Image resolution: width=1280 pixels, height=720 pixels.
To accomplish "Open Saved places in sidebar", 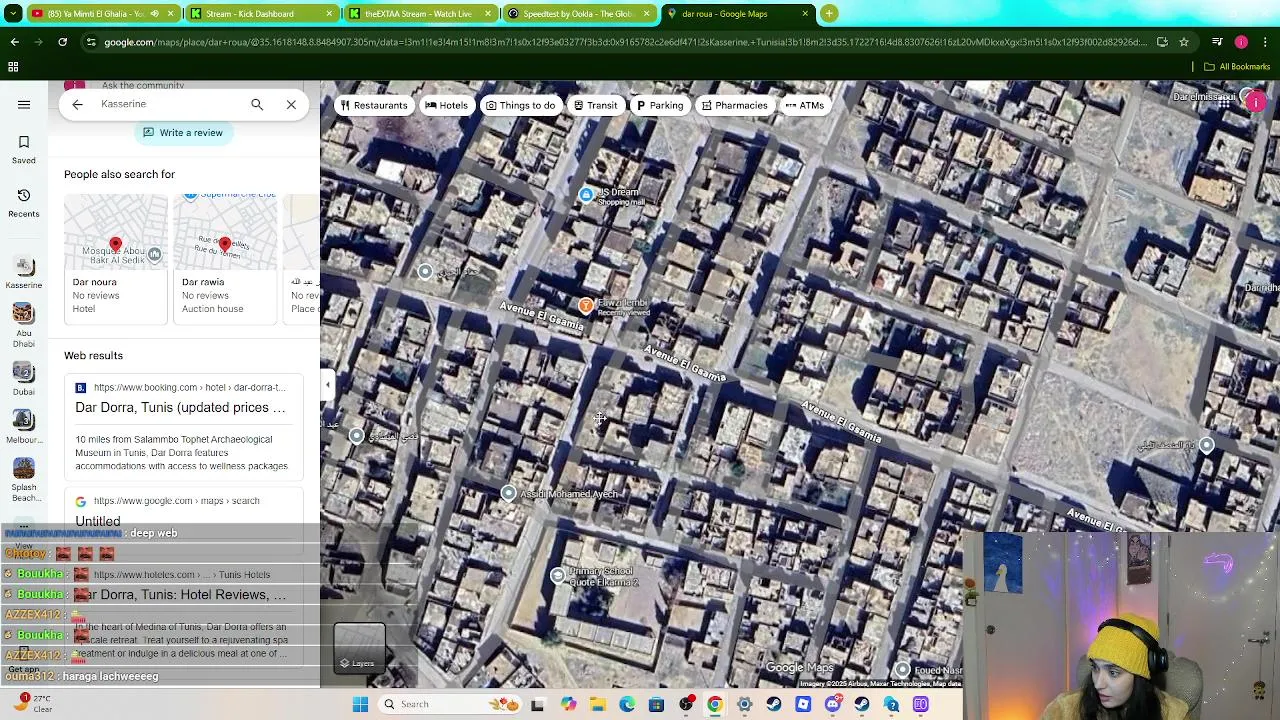I will click(x=24, y=149).
